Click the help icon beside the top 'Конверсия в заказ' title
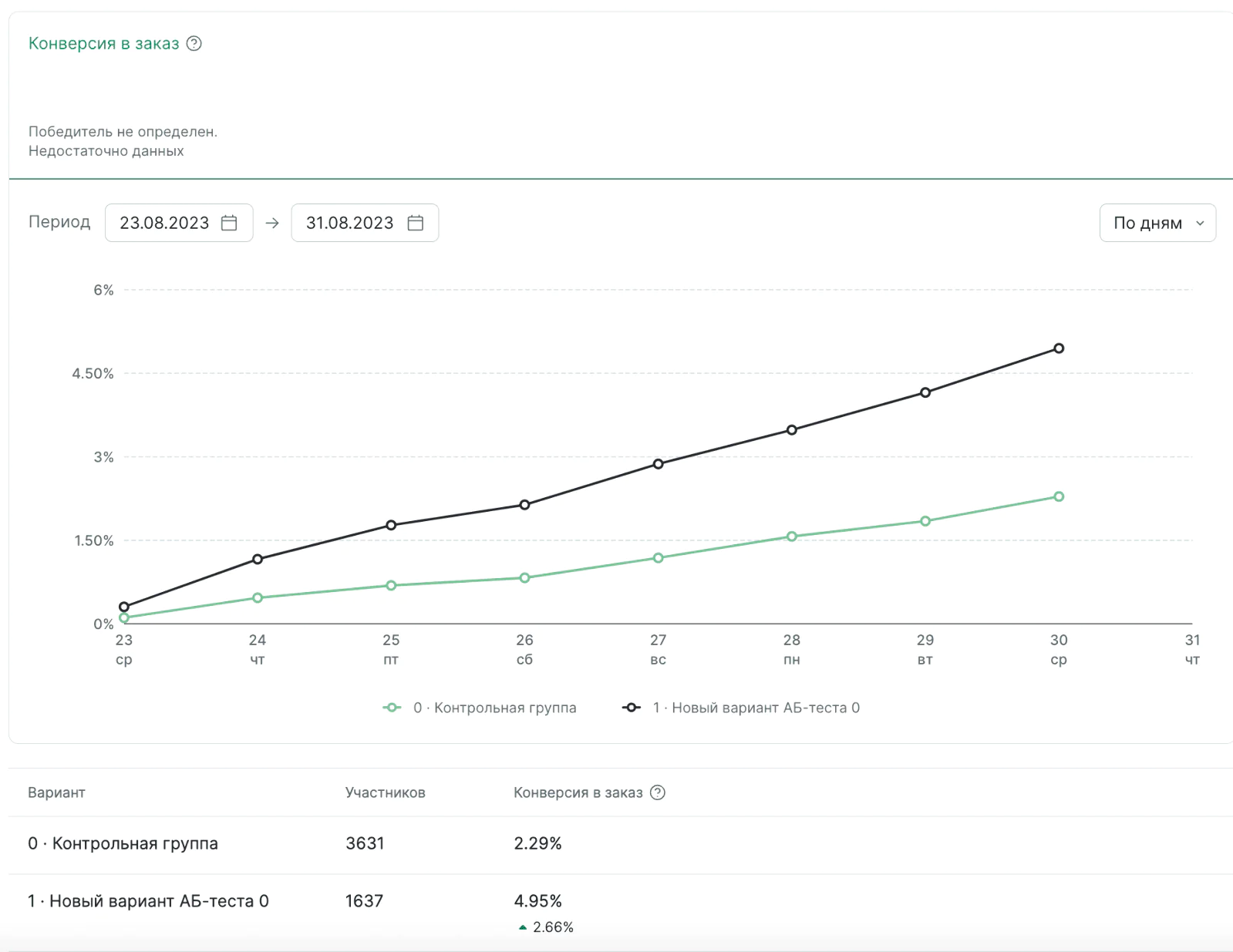 [x=194, y=44]
